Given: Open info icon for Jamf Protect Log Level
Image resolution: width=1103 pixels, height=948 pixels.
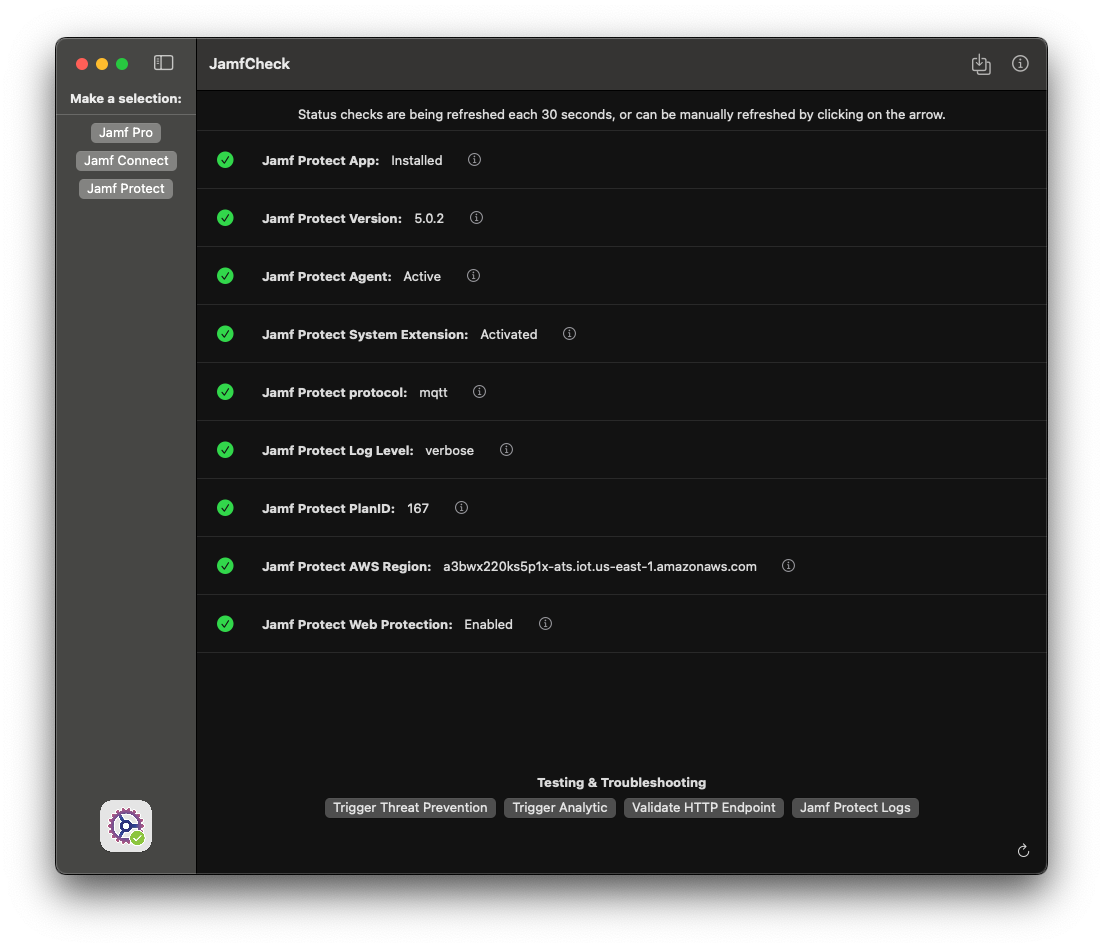Looking at the screenshot, I should [506, 449].
